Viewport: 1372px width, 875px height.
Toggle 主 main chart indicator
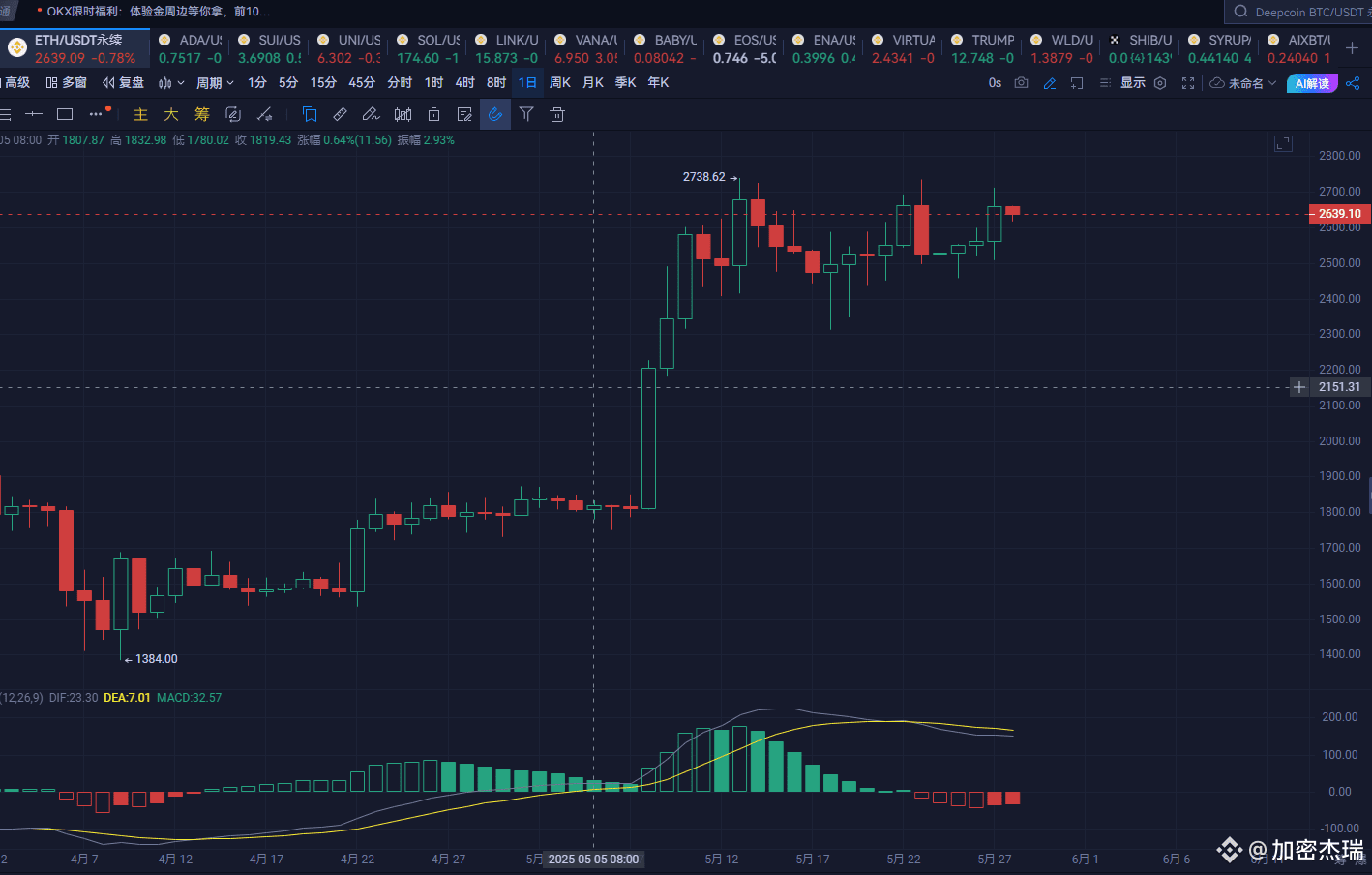pyautogui.click(x=140, y=114)
